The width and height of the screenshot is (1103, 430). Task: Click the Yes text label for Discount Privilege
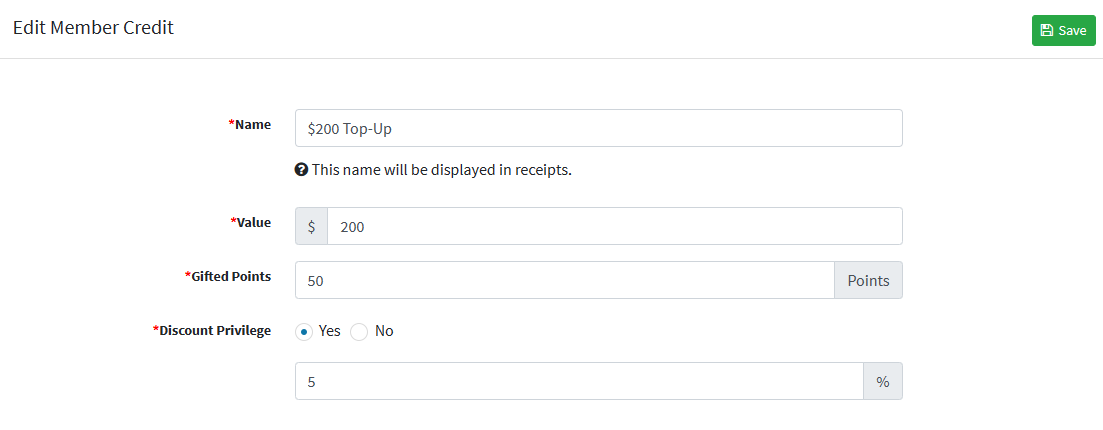tap(329, 331)
